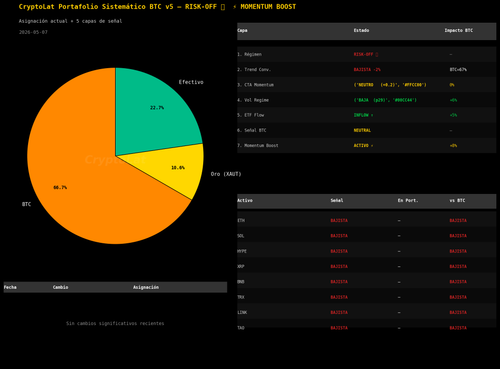Click the '66.7%' label on the pie
The image size is (500, 369).
[x=60, y=188]
